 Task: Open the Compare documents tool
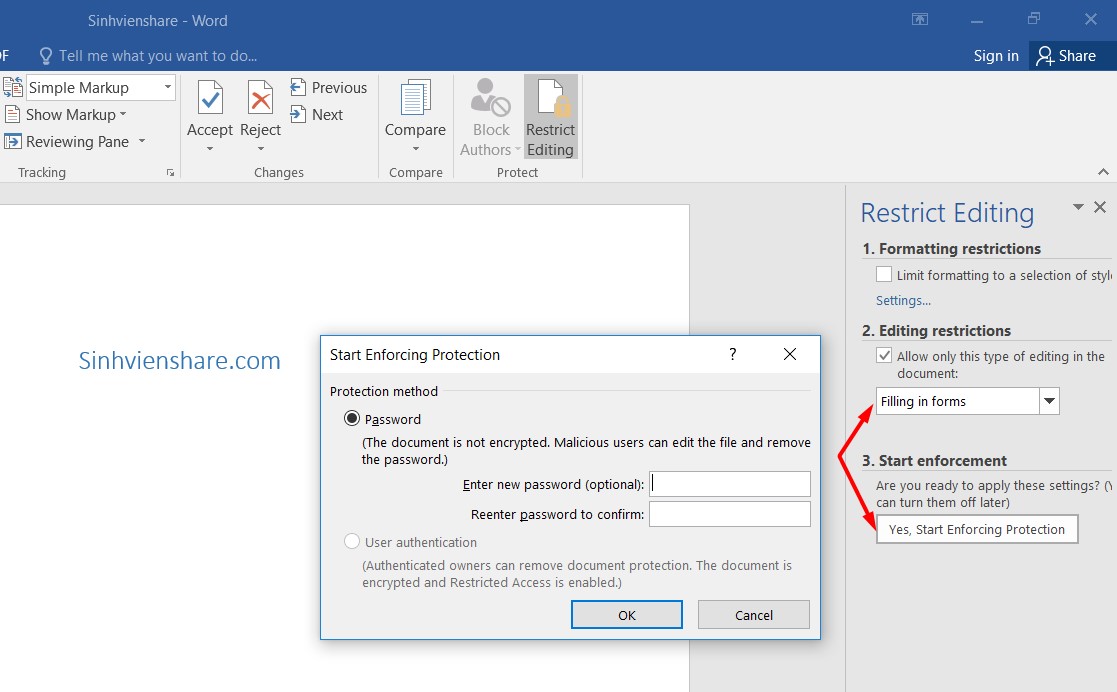click(x=415, y=100)
